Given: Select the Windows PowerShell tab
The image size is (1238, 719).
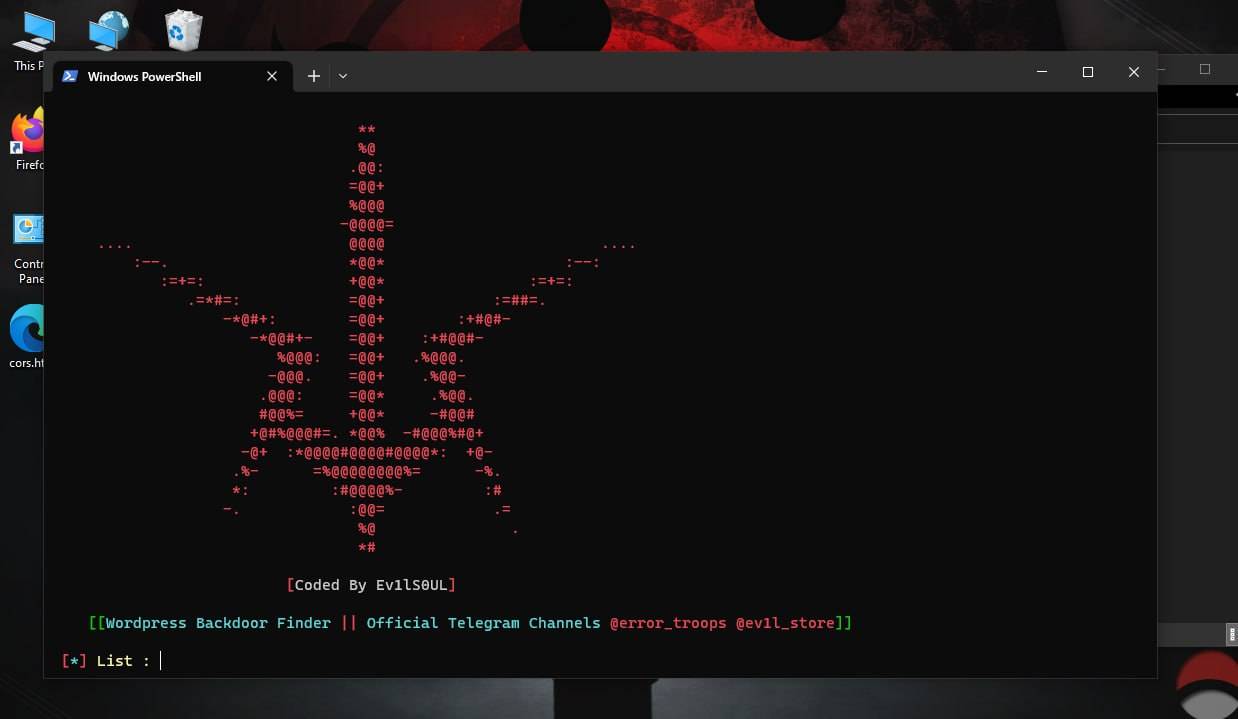Looking at the screenshot, I should pos(173,76).
